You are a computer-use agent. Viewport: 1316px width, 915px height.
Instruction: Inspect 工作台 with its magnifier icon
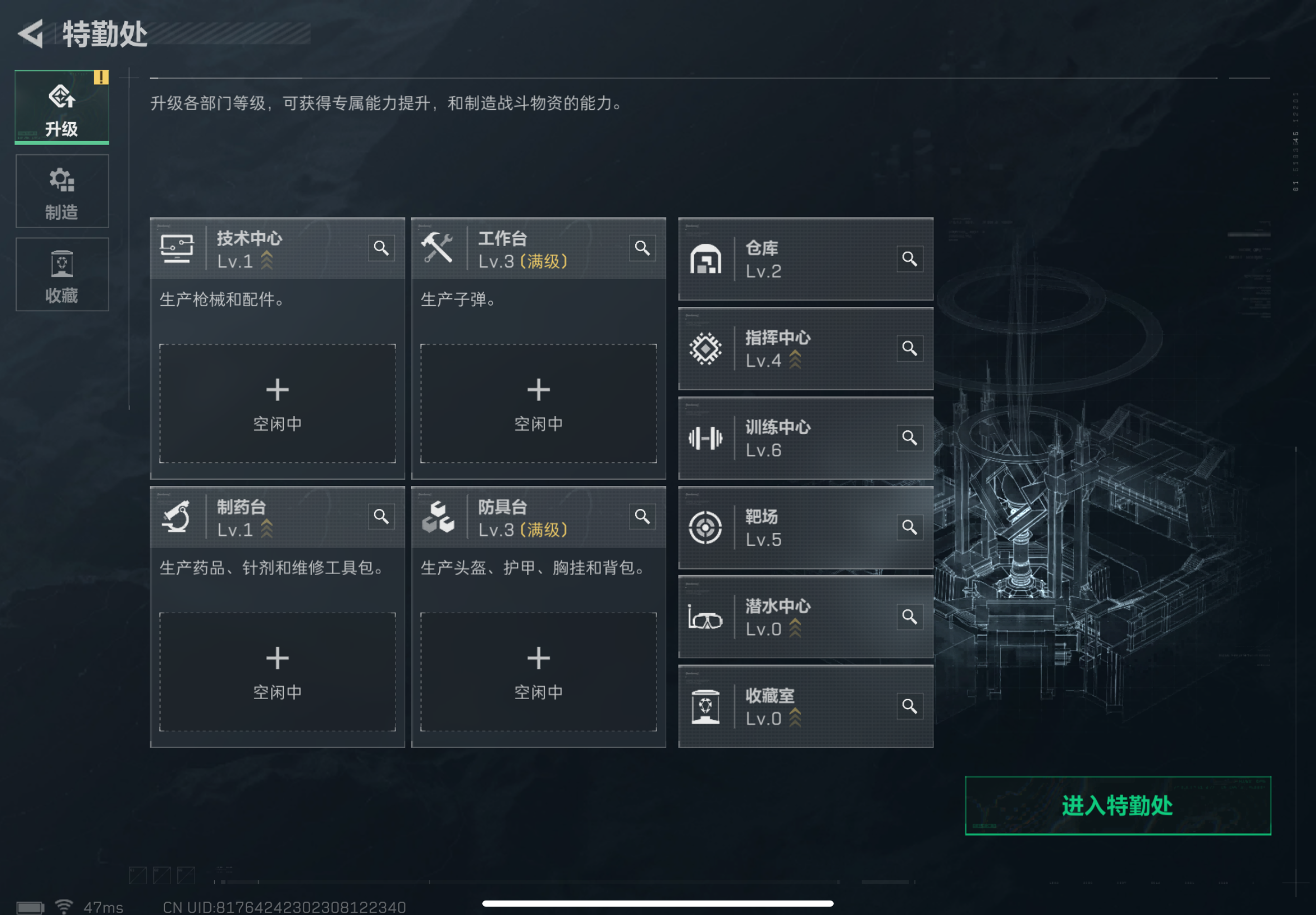click(x=642, y=248)
